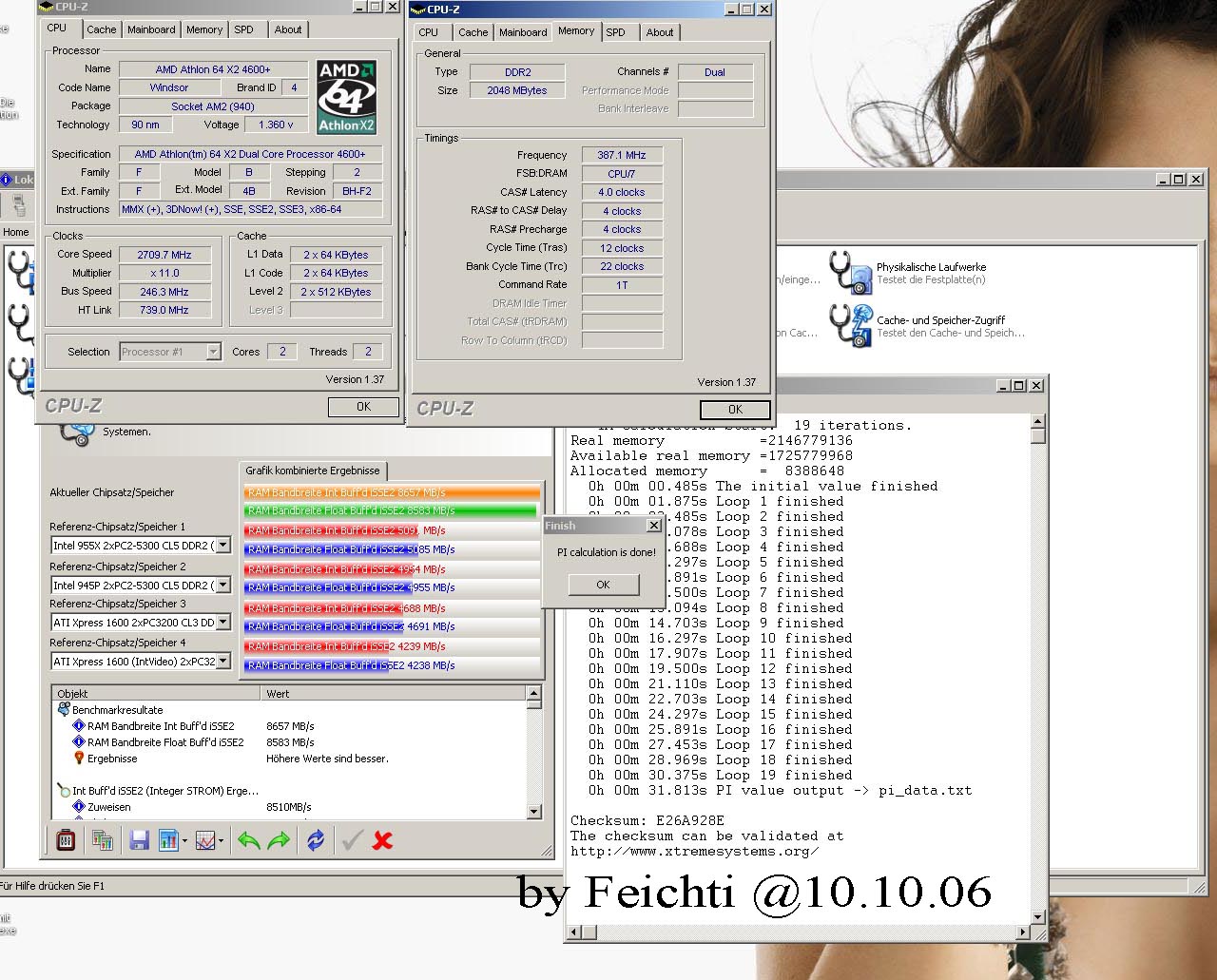1217x980 pixels.
Task: Click the bar chart view icon
Action: 168,840
